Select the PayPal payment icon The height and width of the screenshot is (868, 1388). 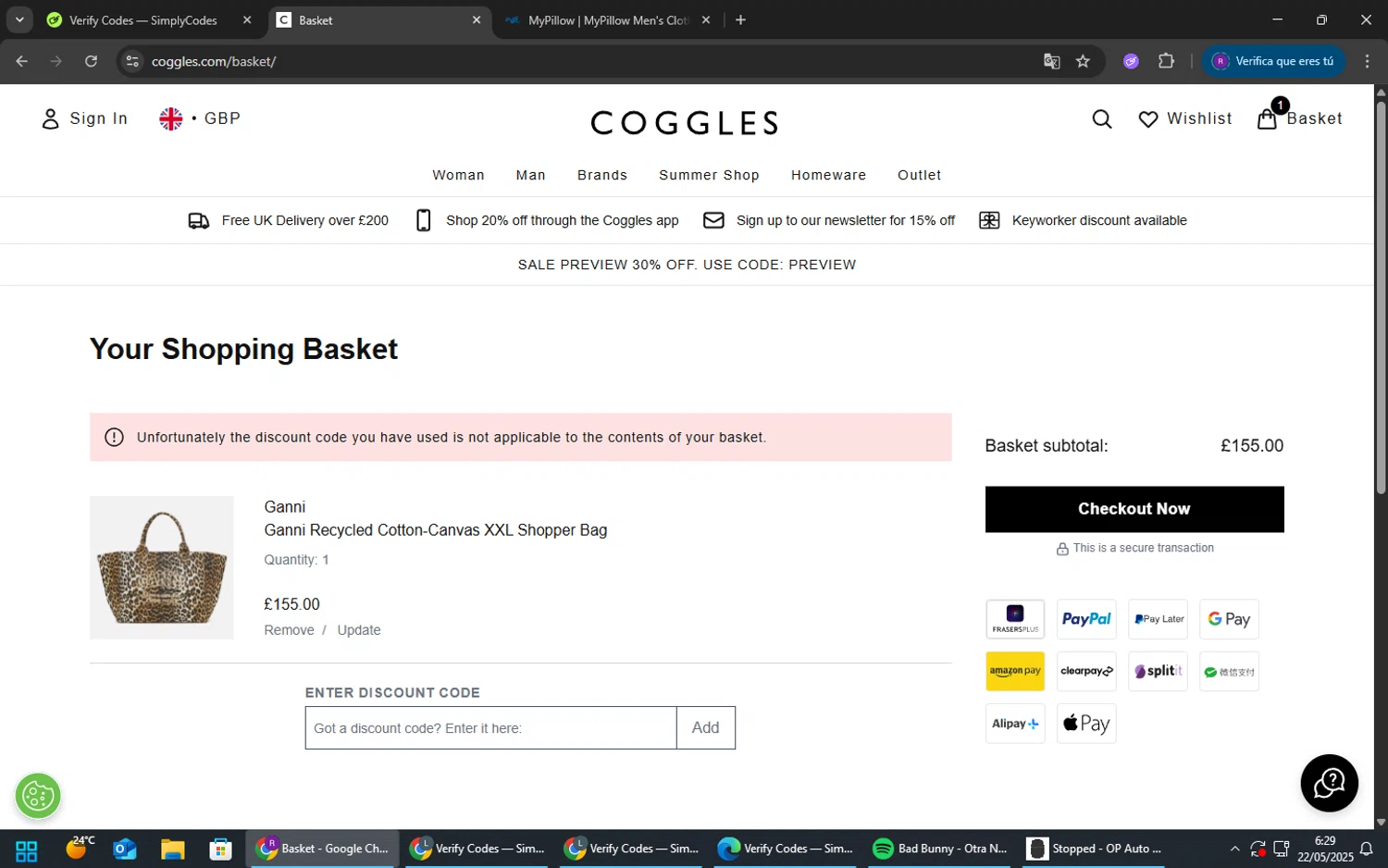(x=1086, y=619)
